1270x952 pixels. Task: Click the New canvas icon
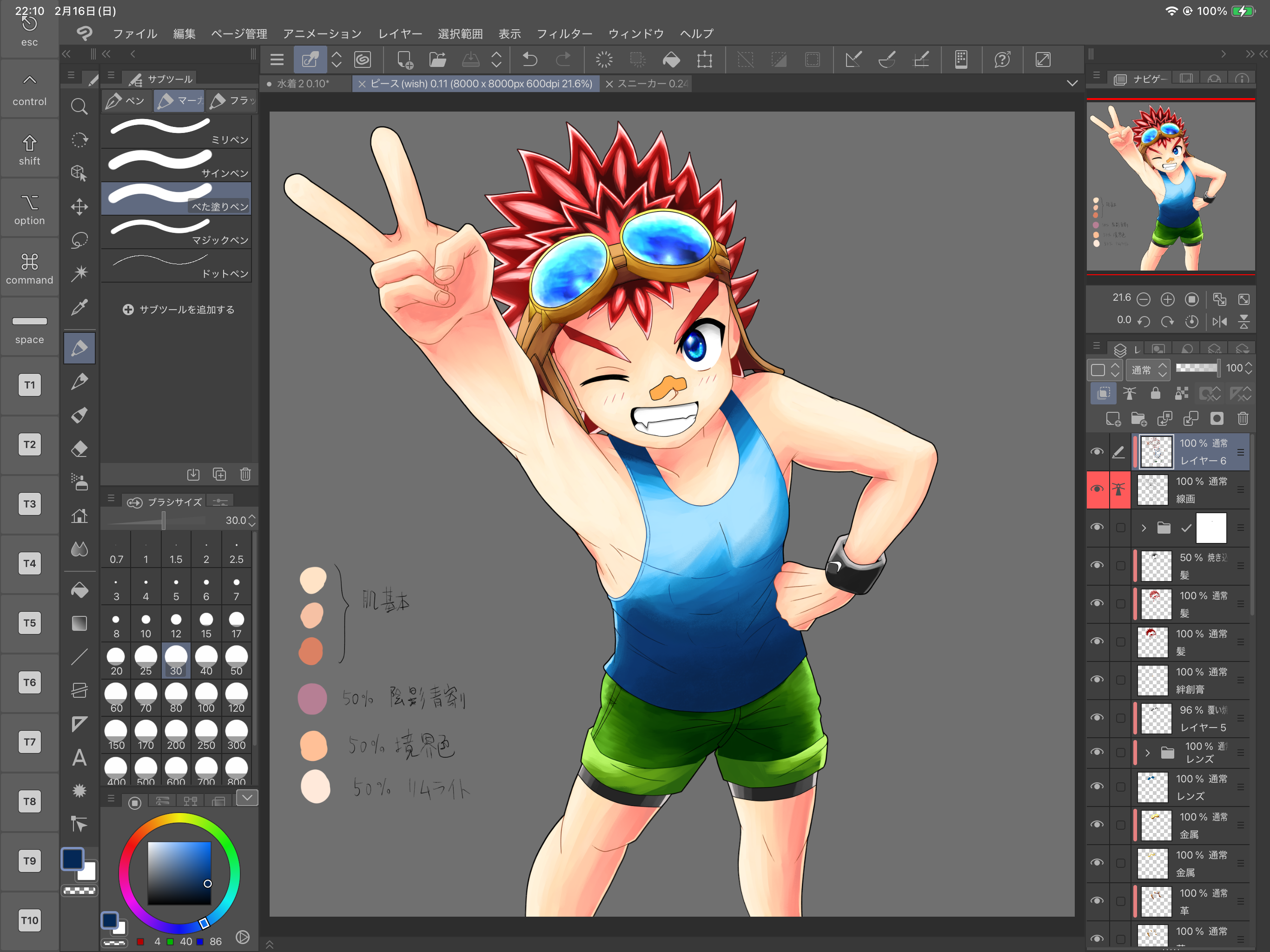click(405, 59)
